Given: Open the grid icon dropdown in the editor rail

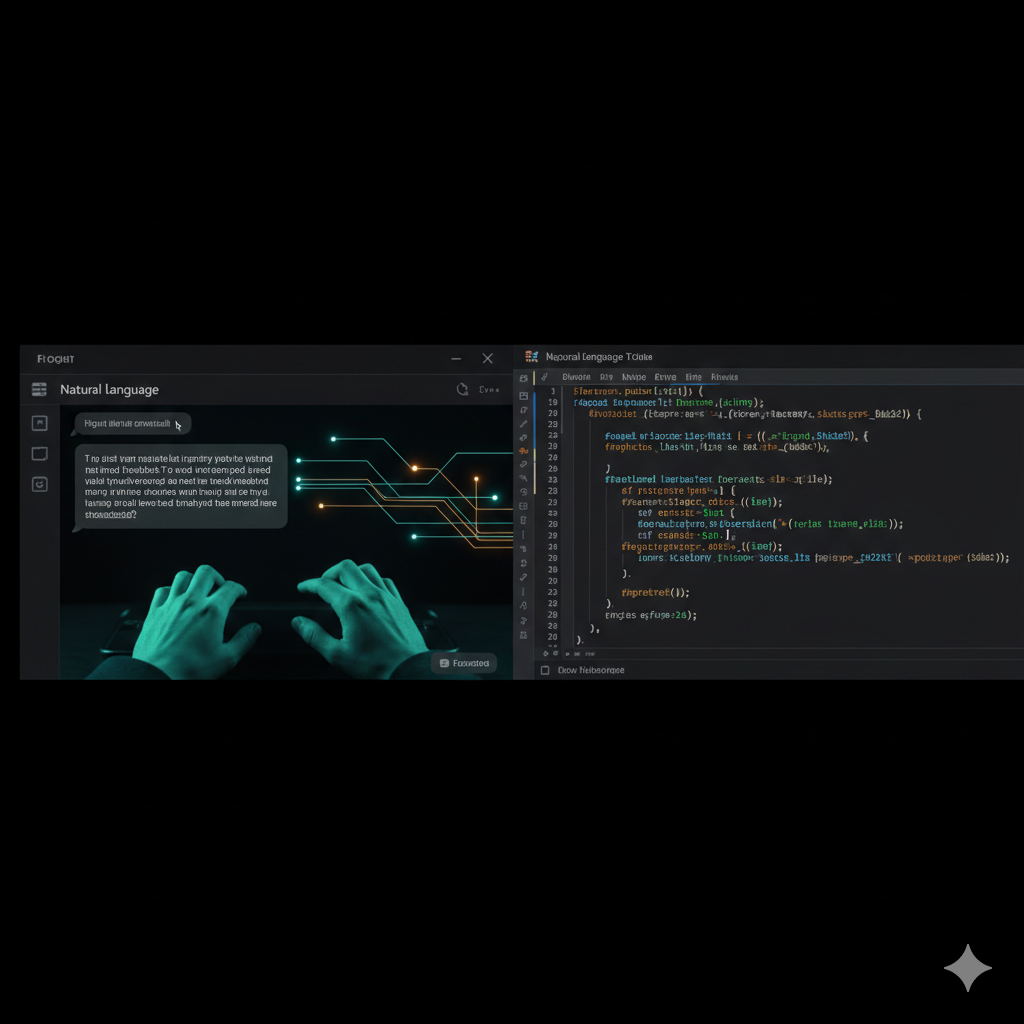Looking at the screenshot, I should (523, 506).
